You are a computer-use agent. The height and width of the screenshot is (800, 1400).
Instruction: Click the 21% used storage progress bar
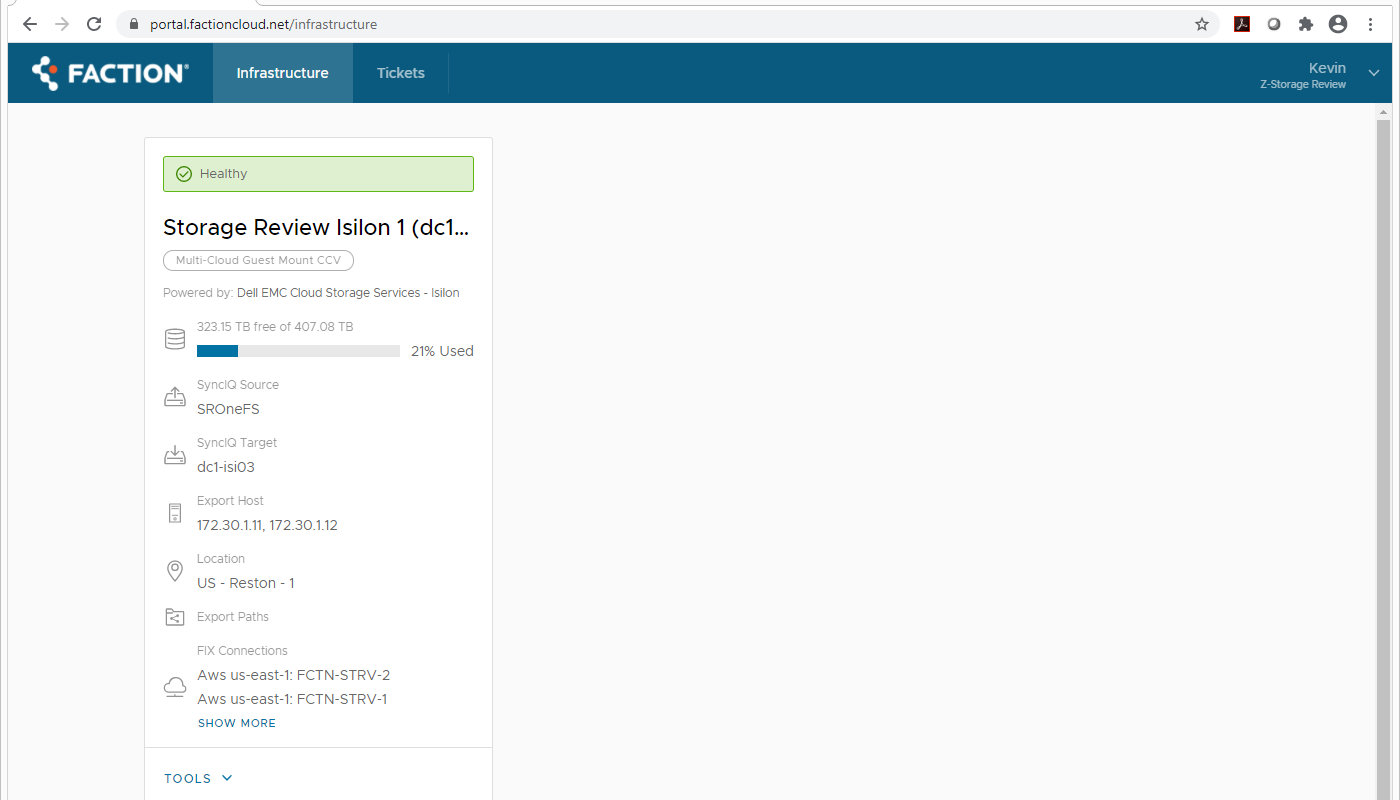tap(298, 351)
